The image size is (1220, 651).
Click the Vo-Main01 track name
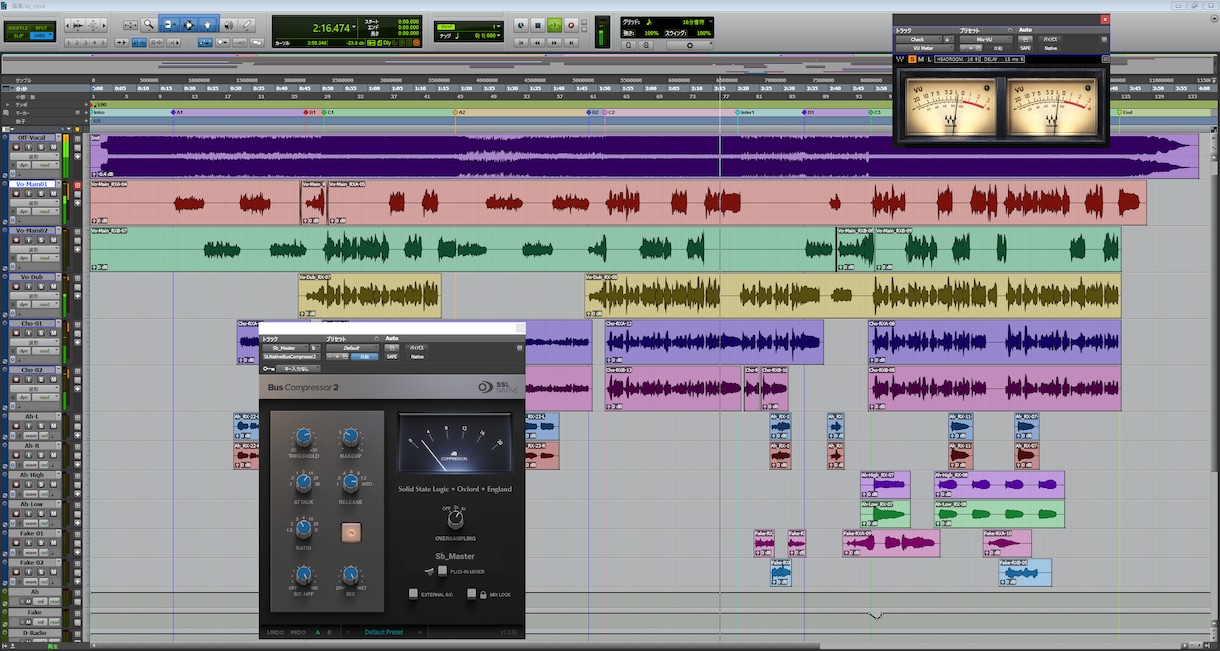31,184
